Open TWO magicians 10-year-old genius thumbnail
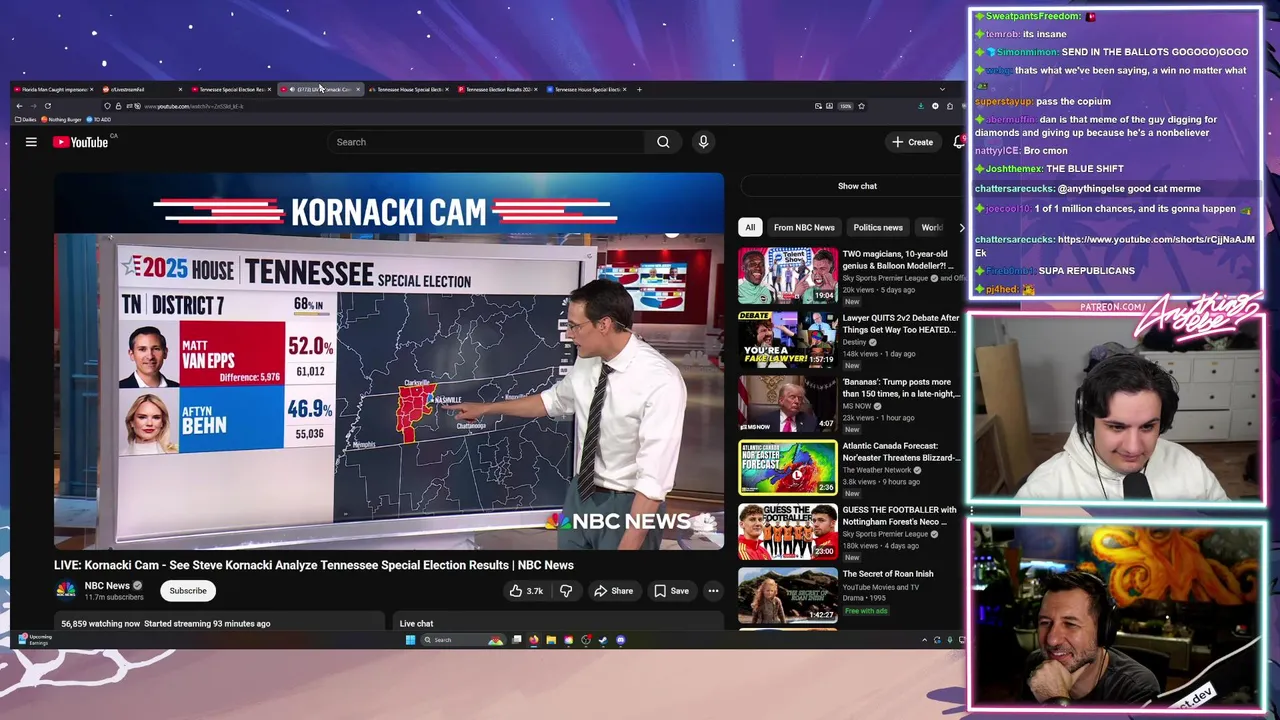 pos(788,275)
